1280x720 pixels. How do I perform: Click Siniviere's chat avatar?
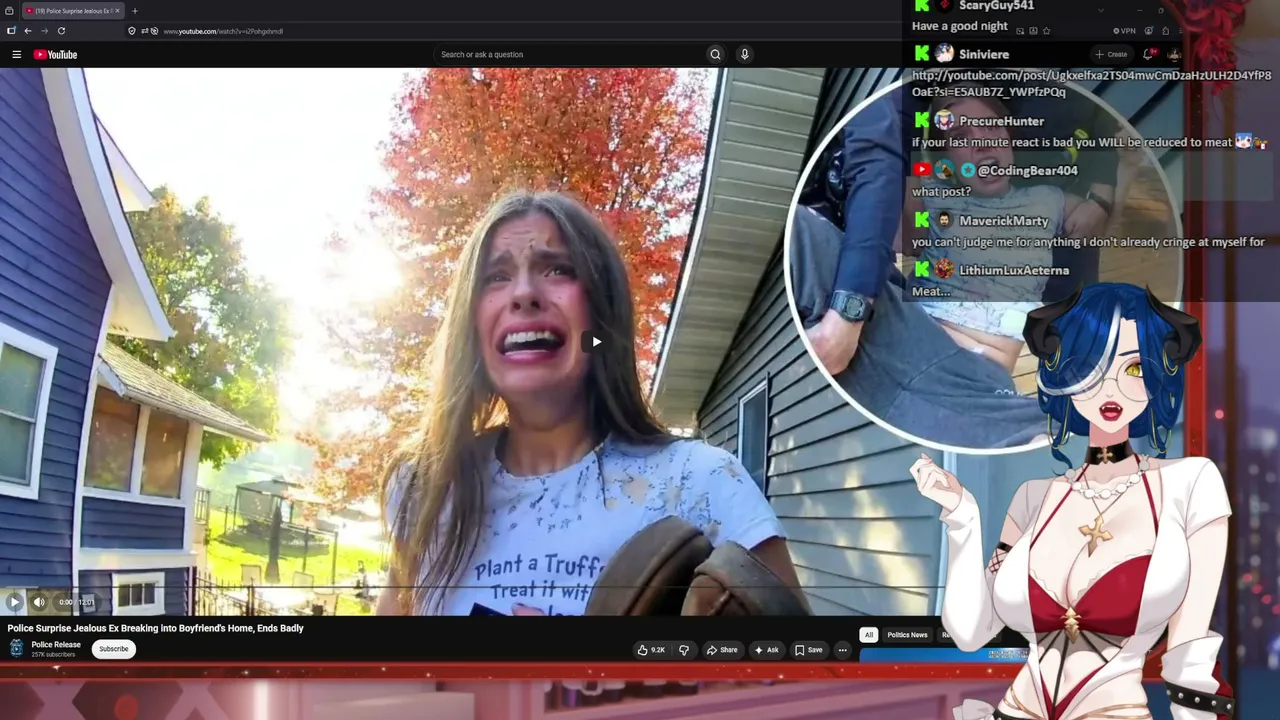pos(944,54)
